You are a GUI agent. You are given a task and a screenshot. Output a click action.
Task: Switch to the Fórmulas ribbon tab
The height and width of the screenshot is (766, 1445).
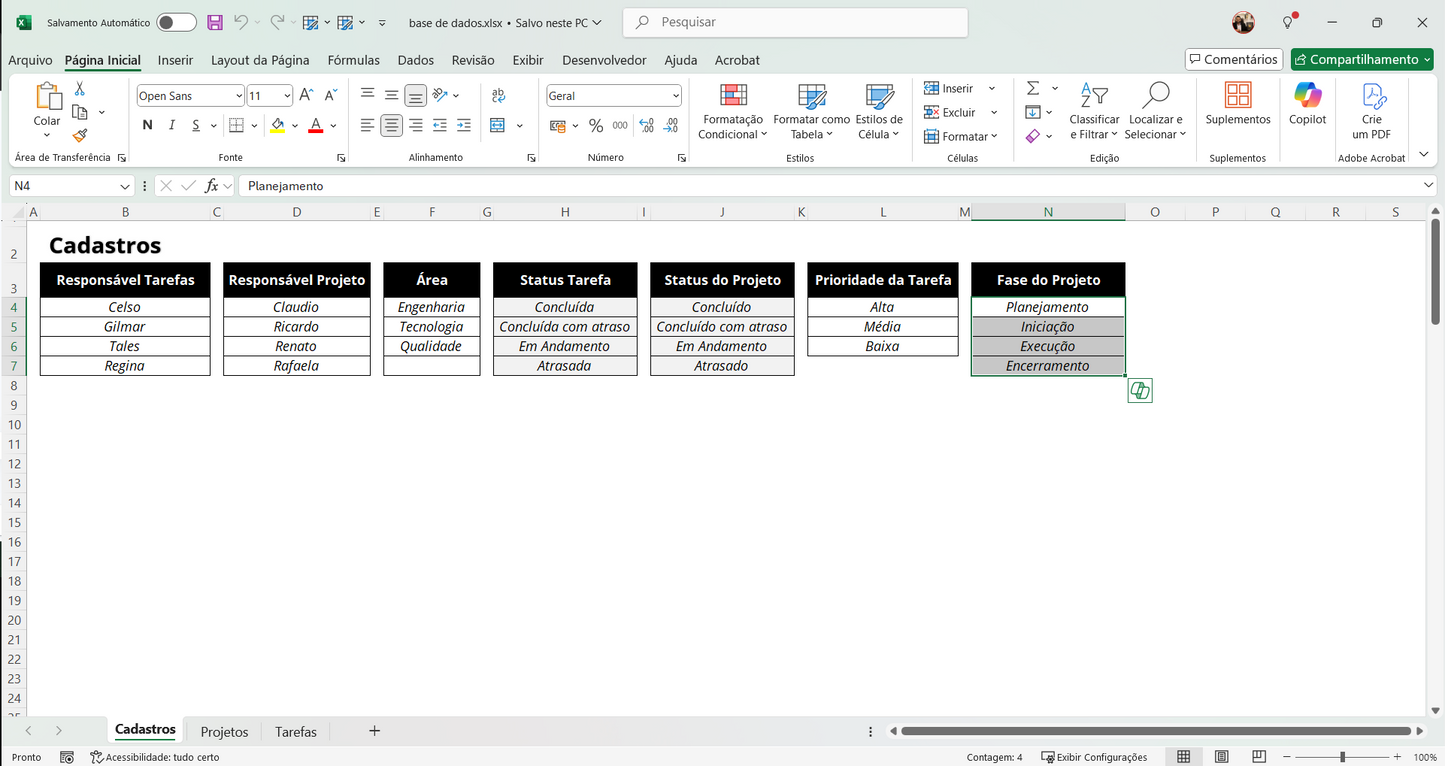pos(353,60)
